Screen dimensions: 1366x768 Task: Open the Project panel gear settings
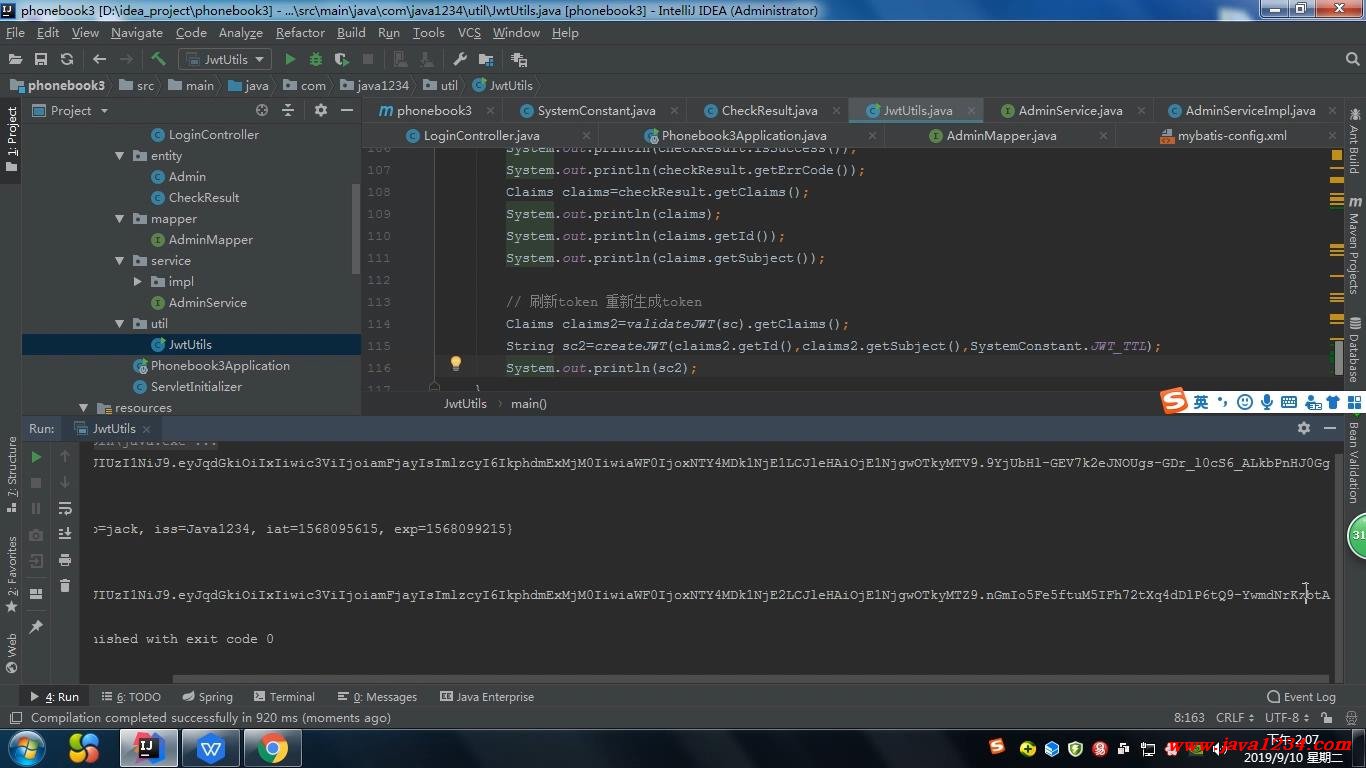[321, 110]
